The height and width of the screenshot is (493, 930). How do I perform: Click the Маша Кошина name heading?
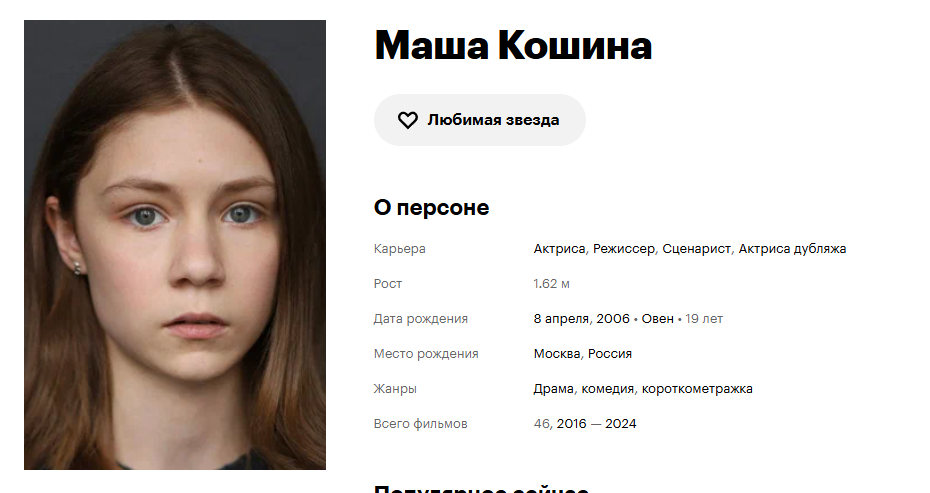click(513, 45)
